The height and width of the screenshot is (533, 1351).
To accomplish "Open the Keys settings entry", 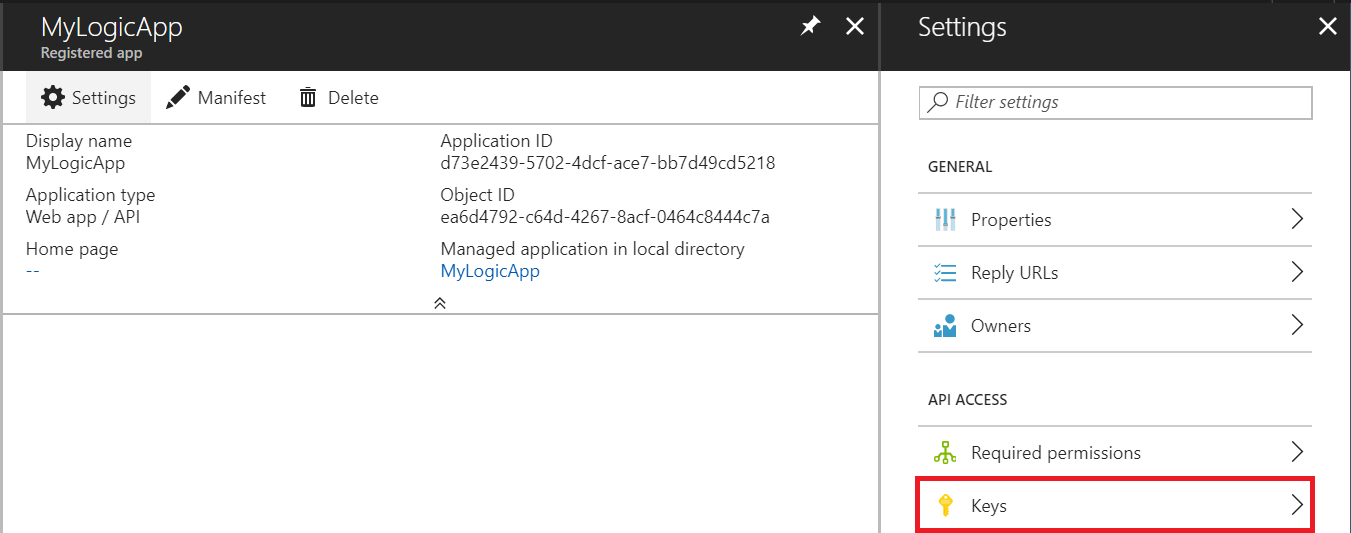I will pyautogui.click(x=1115, y=505).
